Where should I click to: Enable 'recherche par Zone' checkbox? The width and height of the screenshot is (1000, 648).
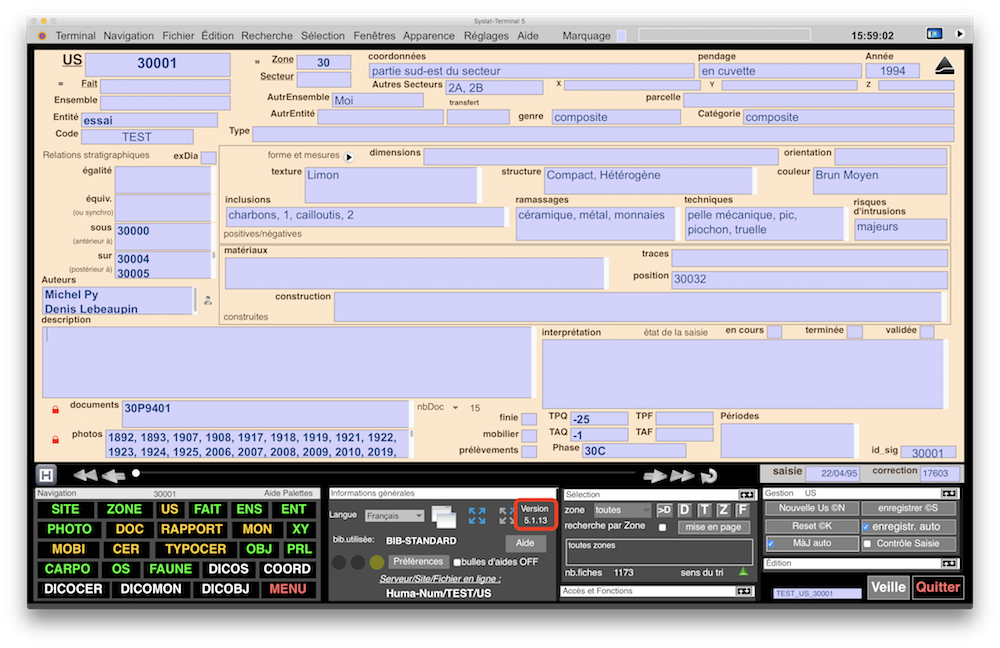click(x=663, y=527)
